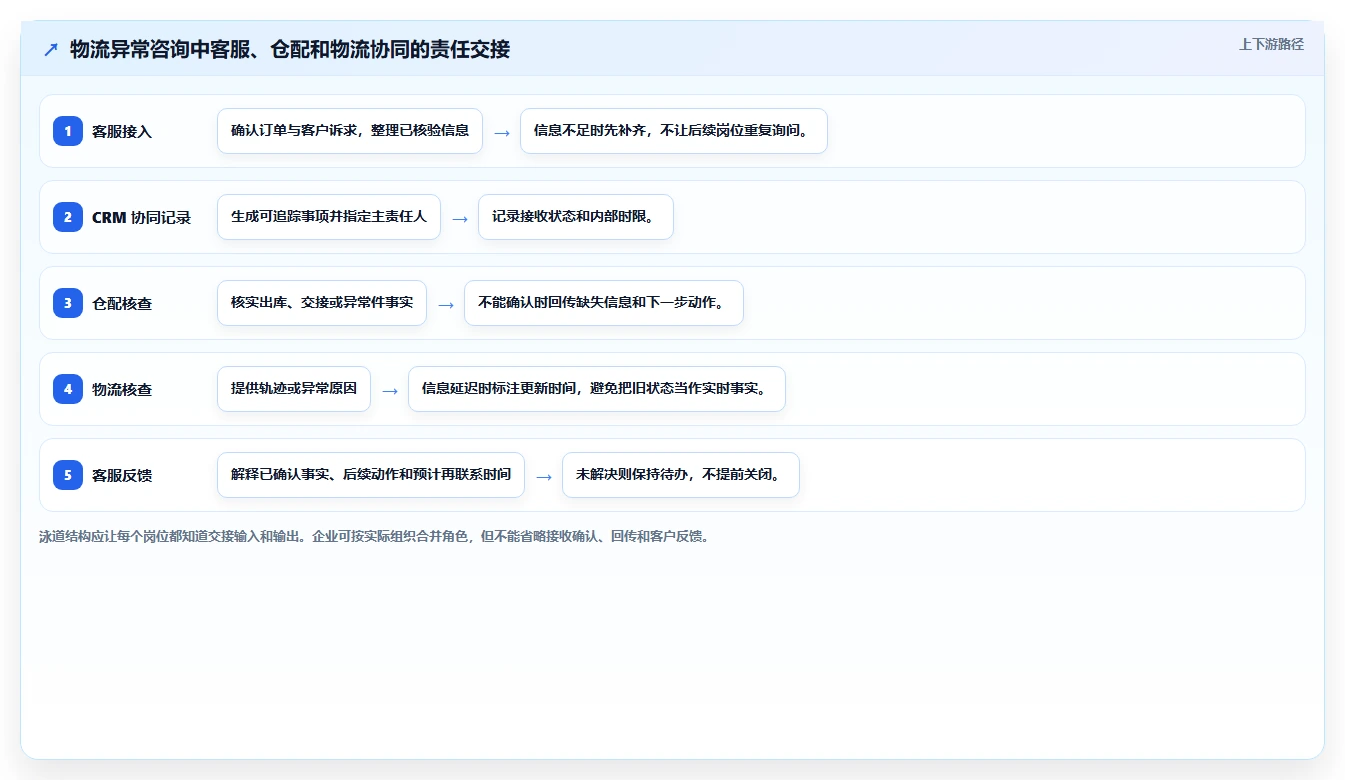
Task: Click step number 3 badge
Action: [x=68, y=302]
